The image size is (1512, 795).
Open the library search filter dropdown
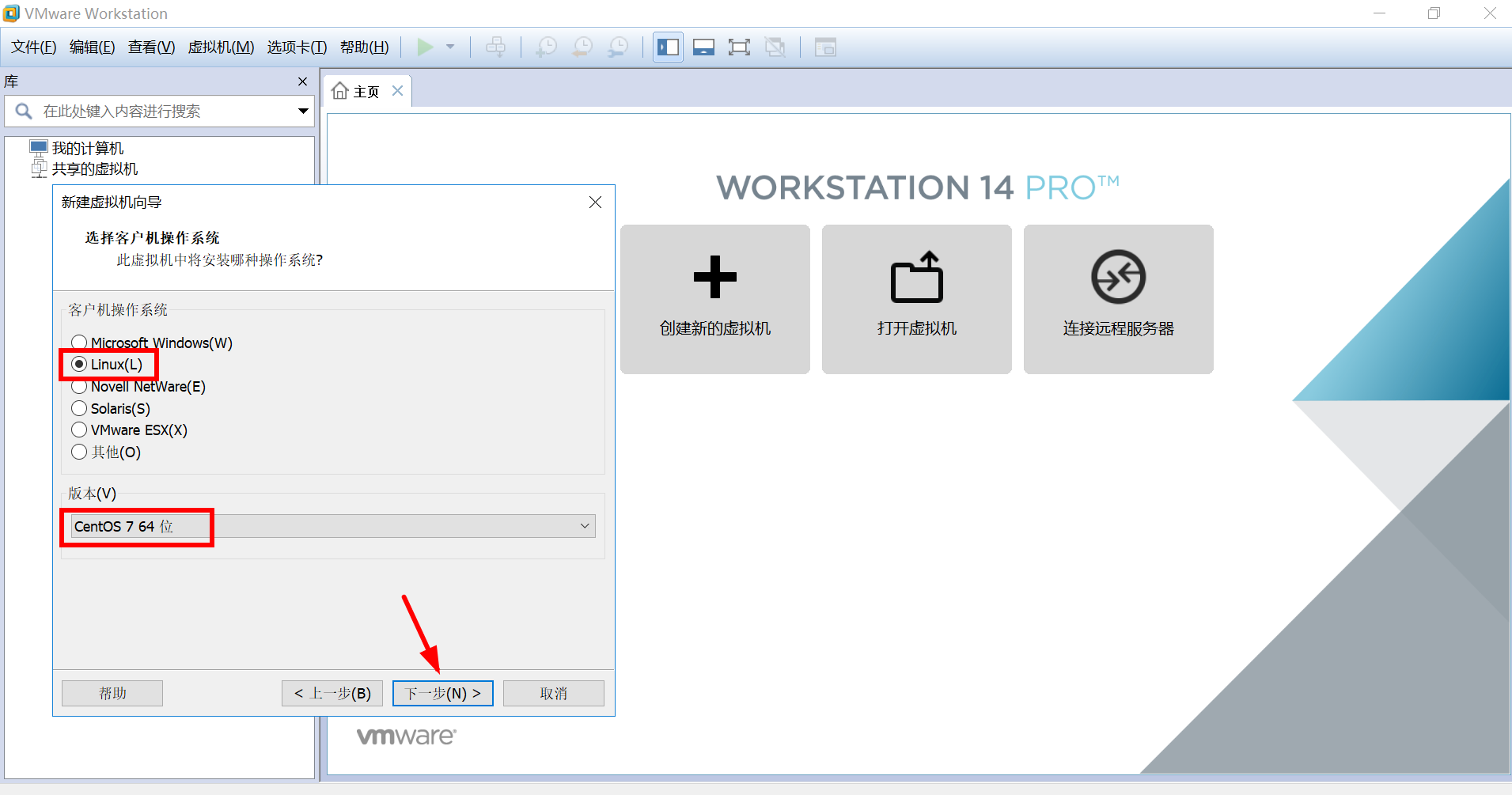coord(303,112)
